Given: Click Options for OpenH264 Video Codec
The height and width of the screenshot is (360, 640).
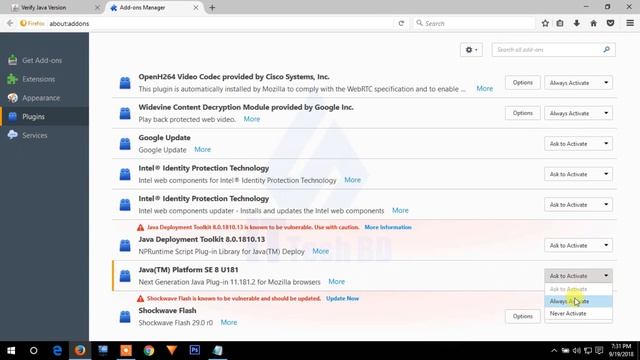Looking at the screenshot, I should 522,82.
